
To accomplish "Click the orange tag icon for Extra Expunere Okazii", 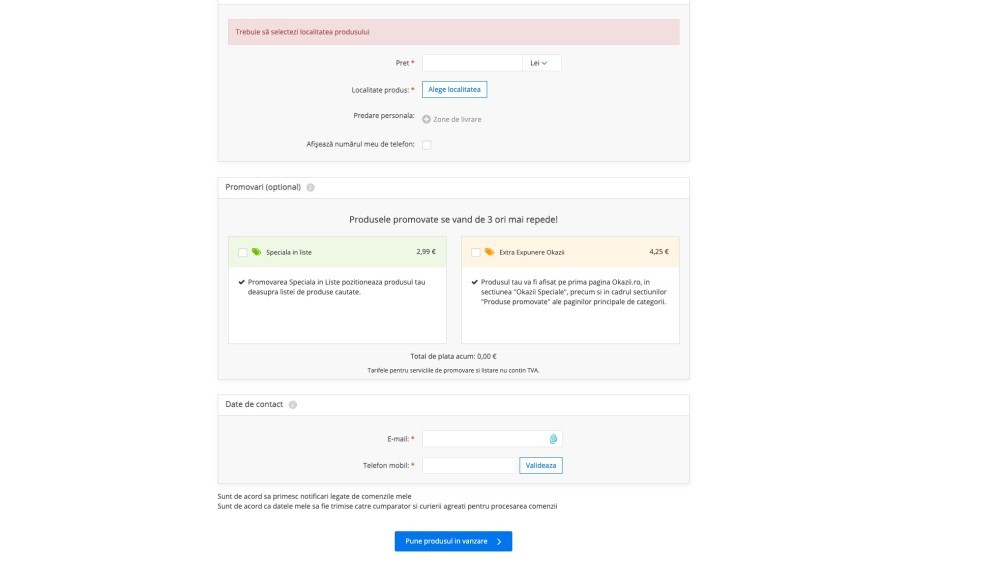I will coord(489,252).
